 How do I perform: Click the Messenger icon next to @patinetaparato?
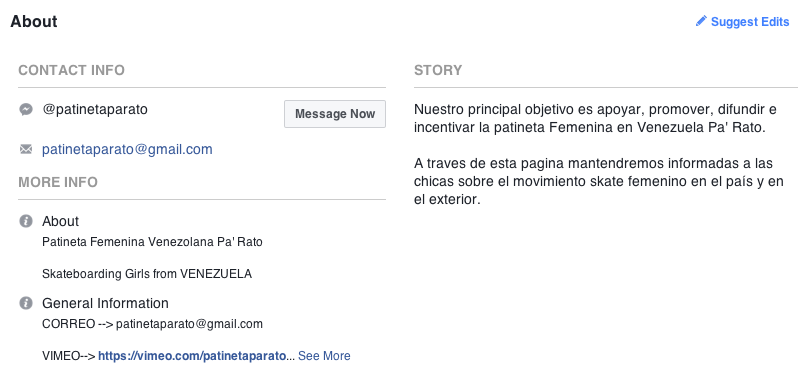pos(26,110)
